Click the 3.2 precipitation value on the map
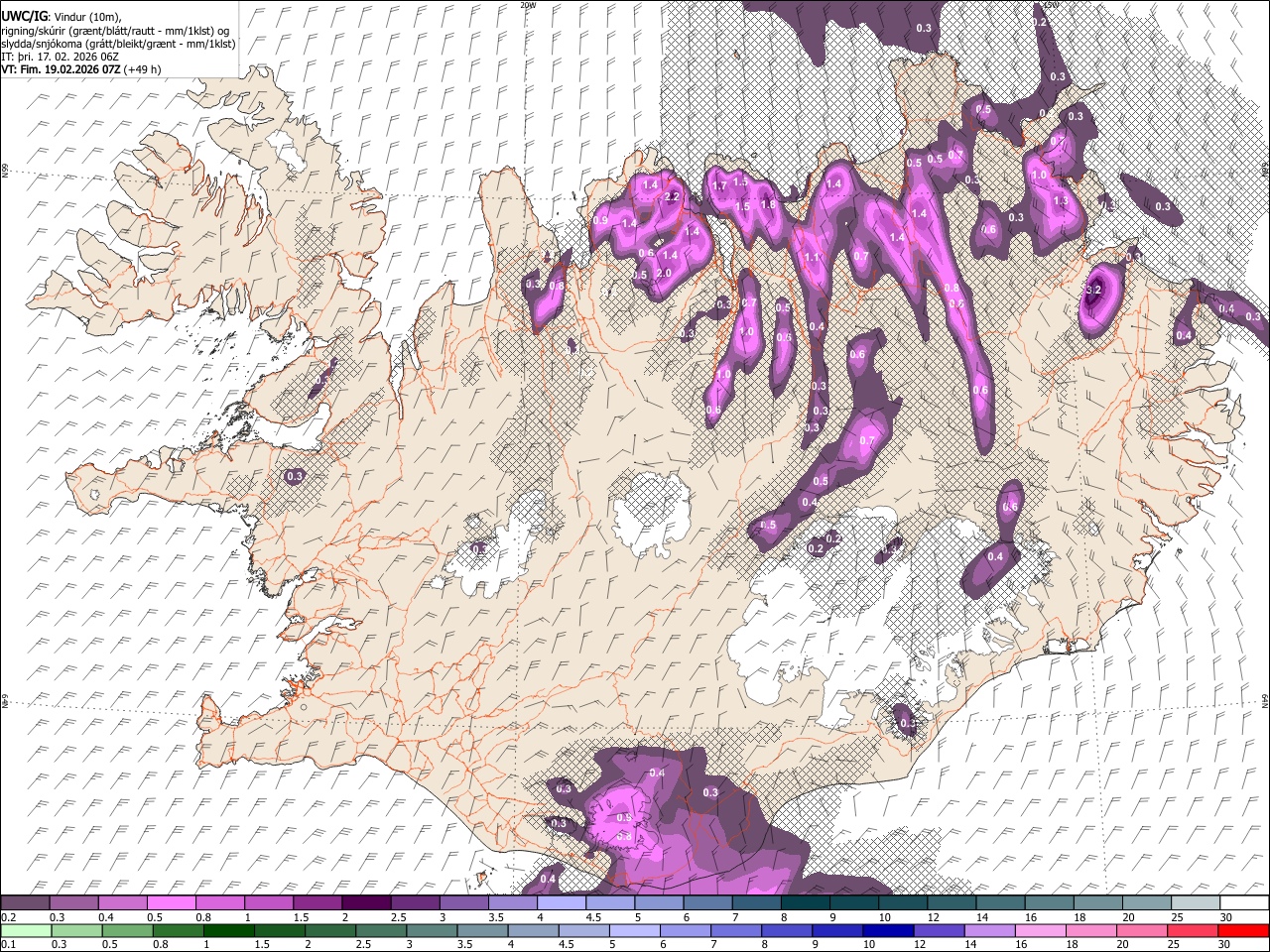The image size is (1270, 952). [x=1094, y=289]
